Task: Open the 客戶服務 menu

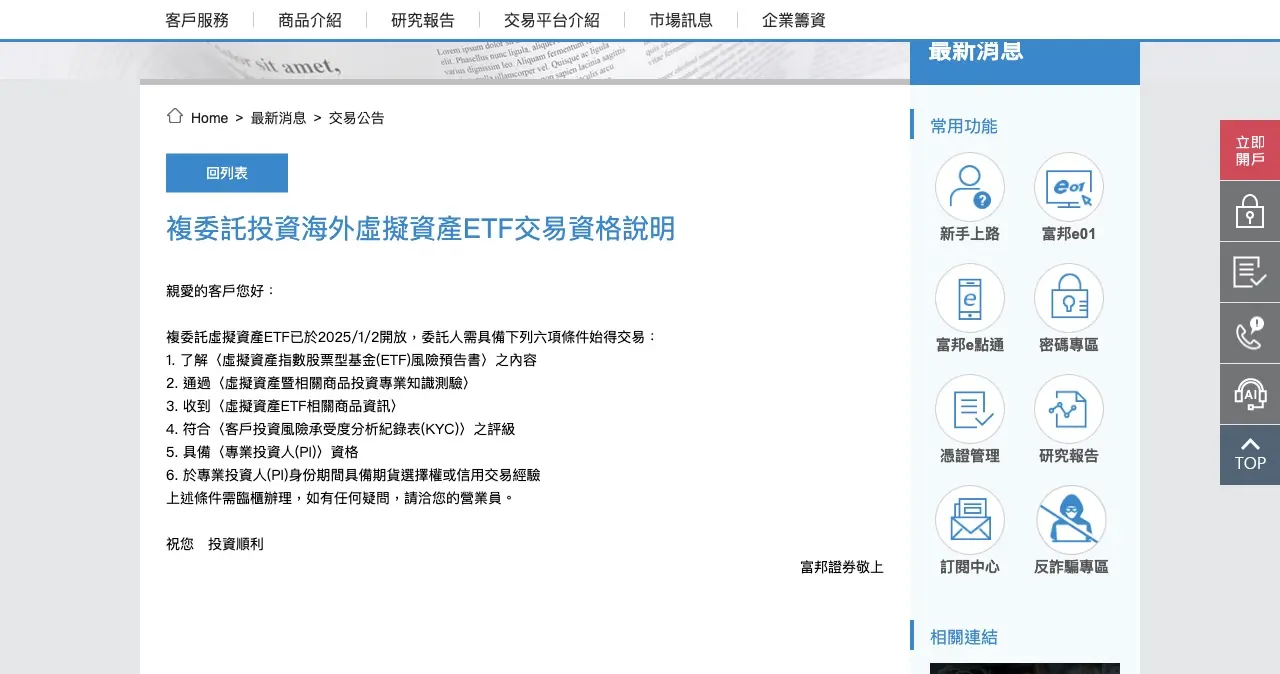Action: pos(197,20)
